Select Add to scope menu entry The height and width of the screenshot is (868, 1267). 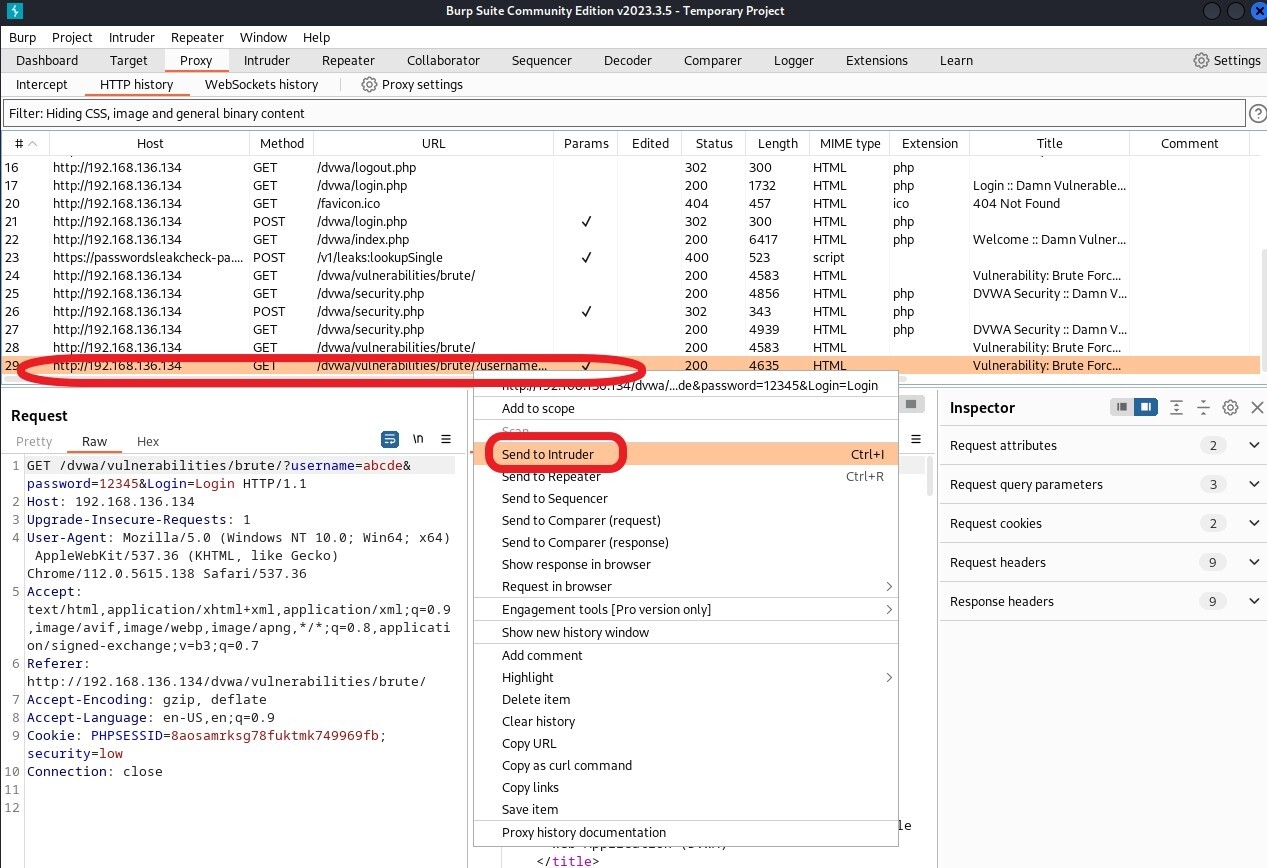click(x=686, y=408)
